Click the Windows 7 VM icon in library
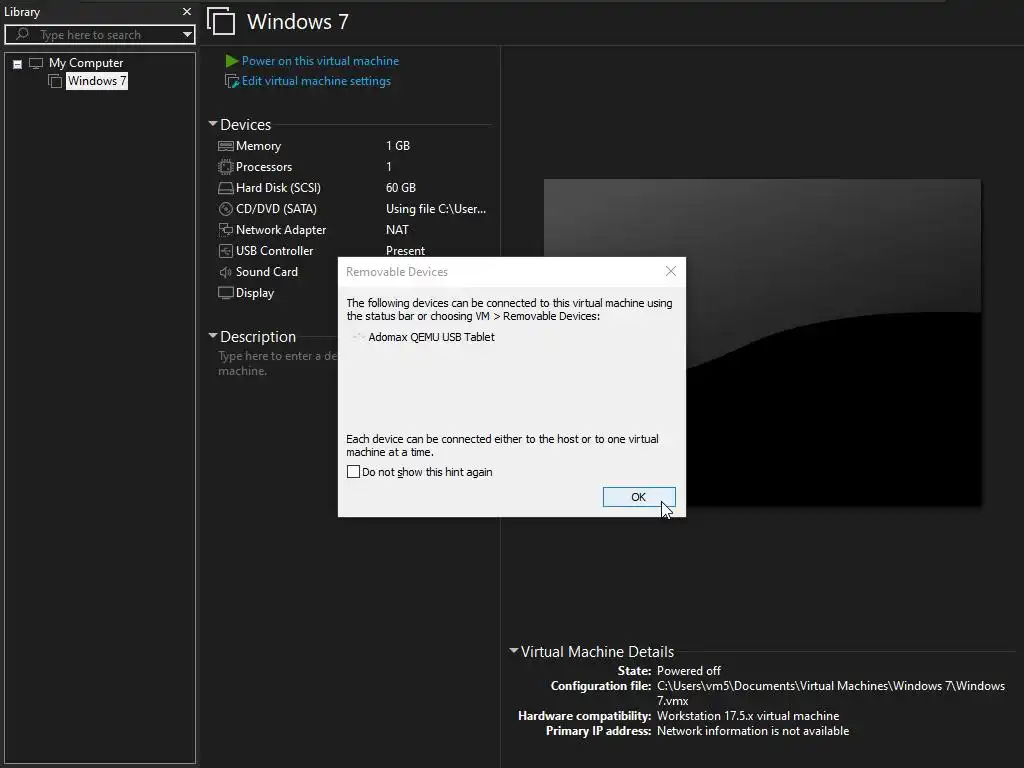 (x=55, y=81)
